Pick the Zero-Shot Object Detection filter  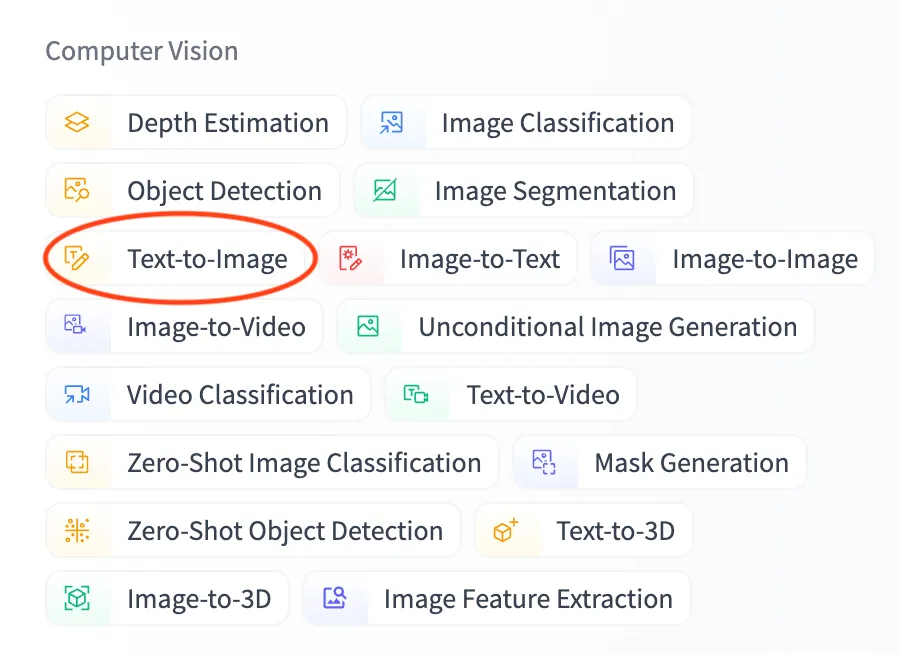(284, 531)
